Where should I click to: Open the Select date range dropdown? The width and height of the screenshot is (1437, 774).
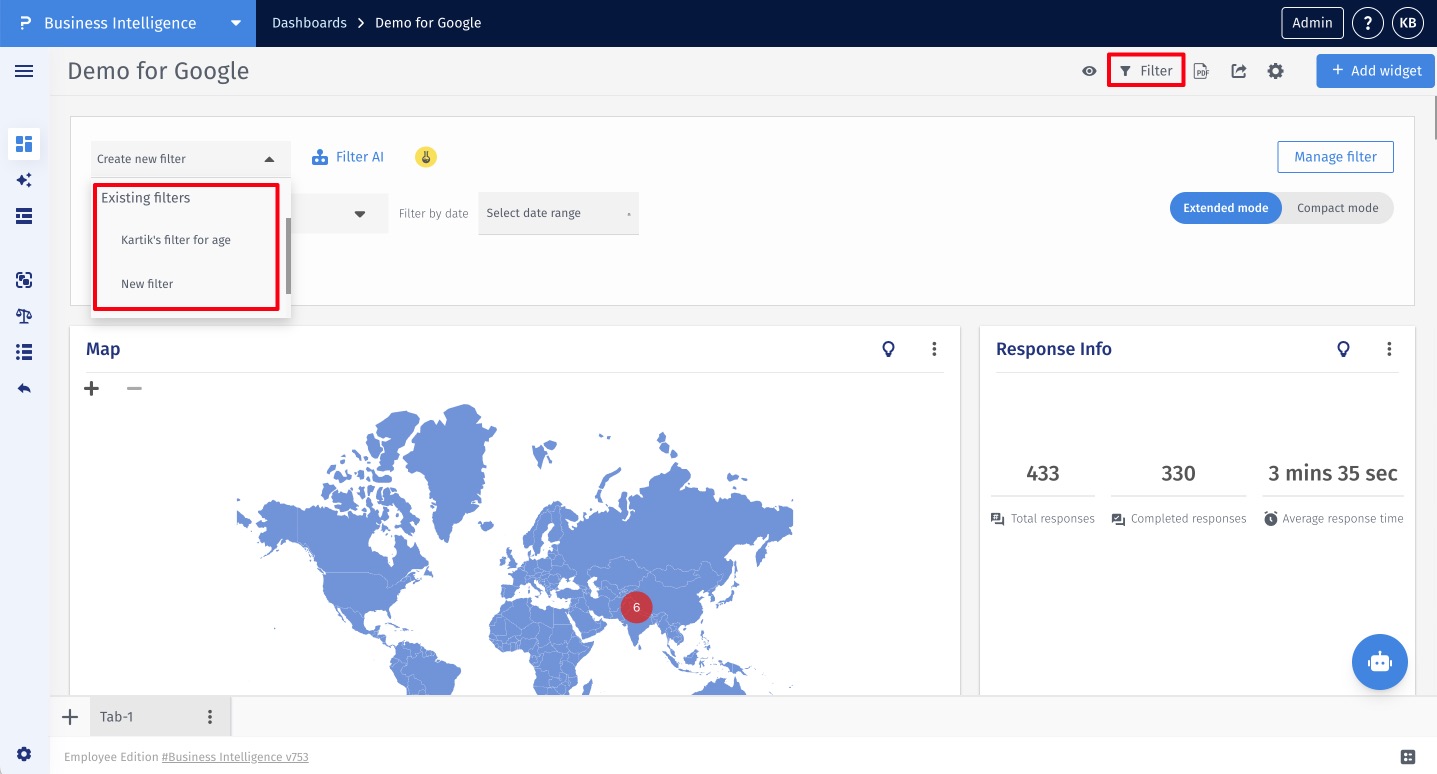pyautogui.click(x=557, y=213)
